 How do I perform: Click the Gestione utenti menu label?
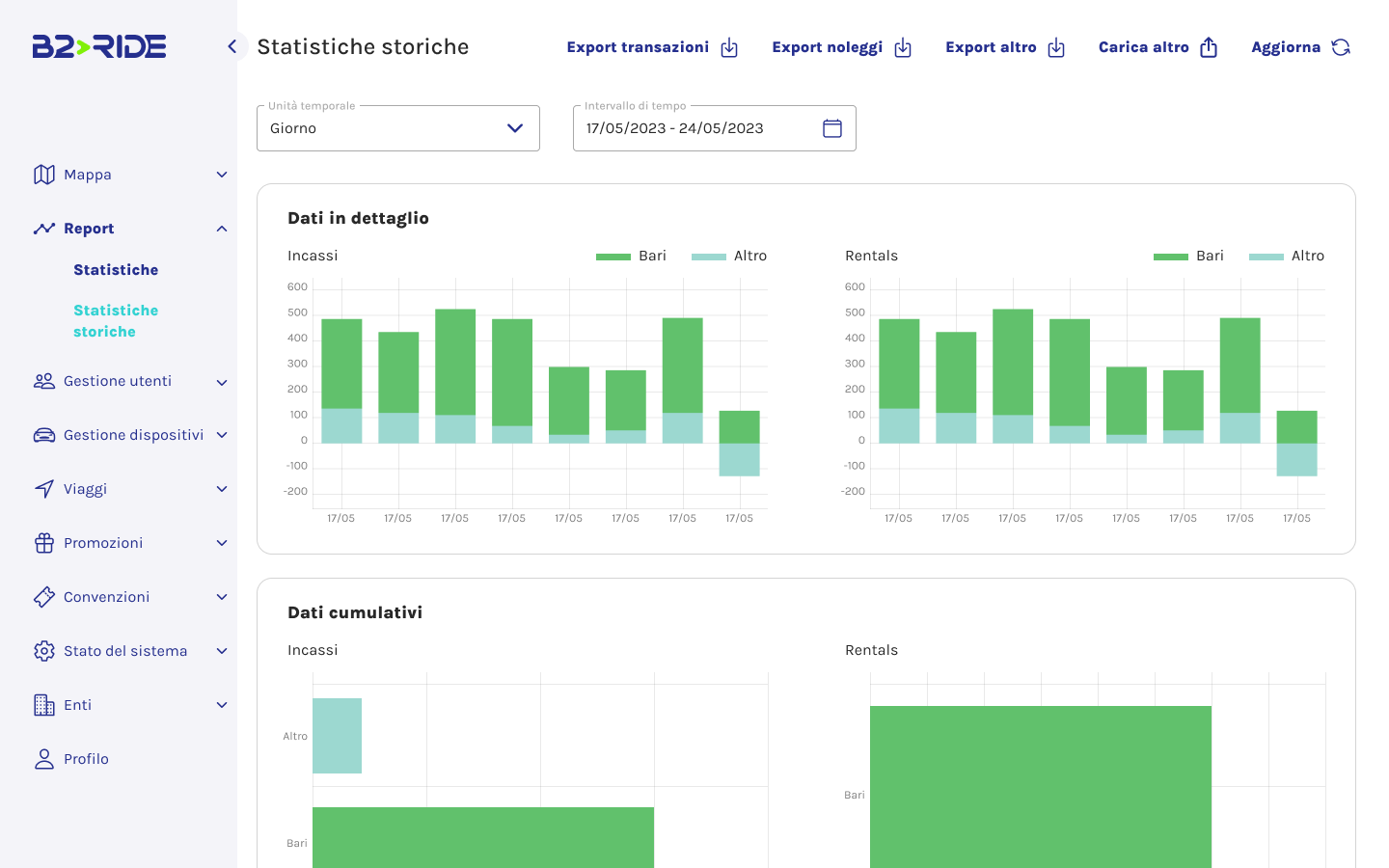118,381
